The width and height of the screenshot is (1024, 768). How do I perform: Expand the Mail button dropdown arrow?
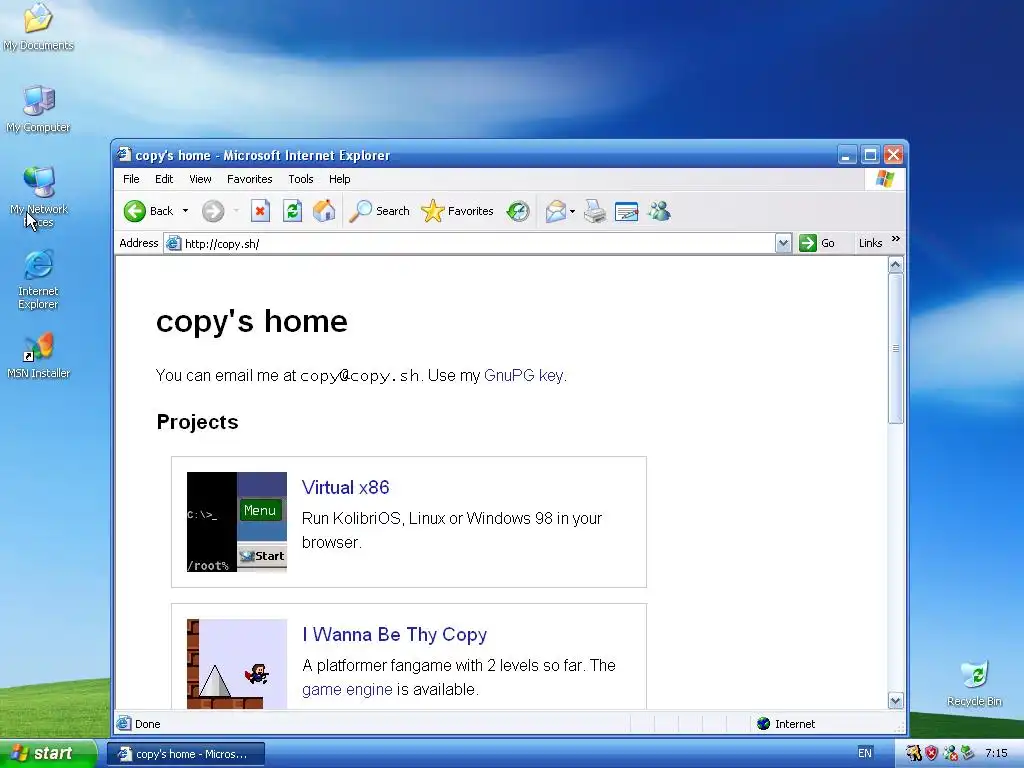click(573, 211)
